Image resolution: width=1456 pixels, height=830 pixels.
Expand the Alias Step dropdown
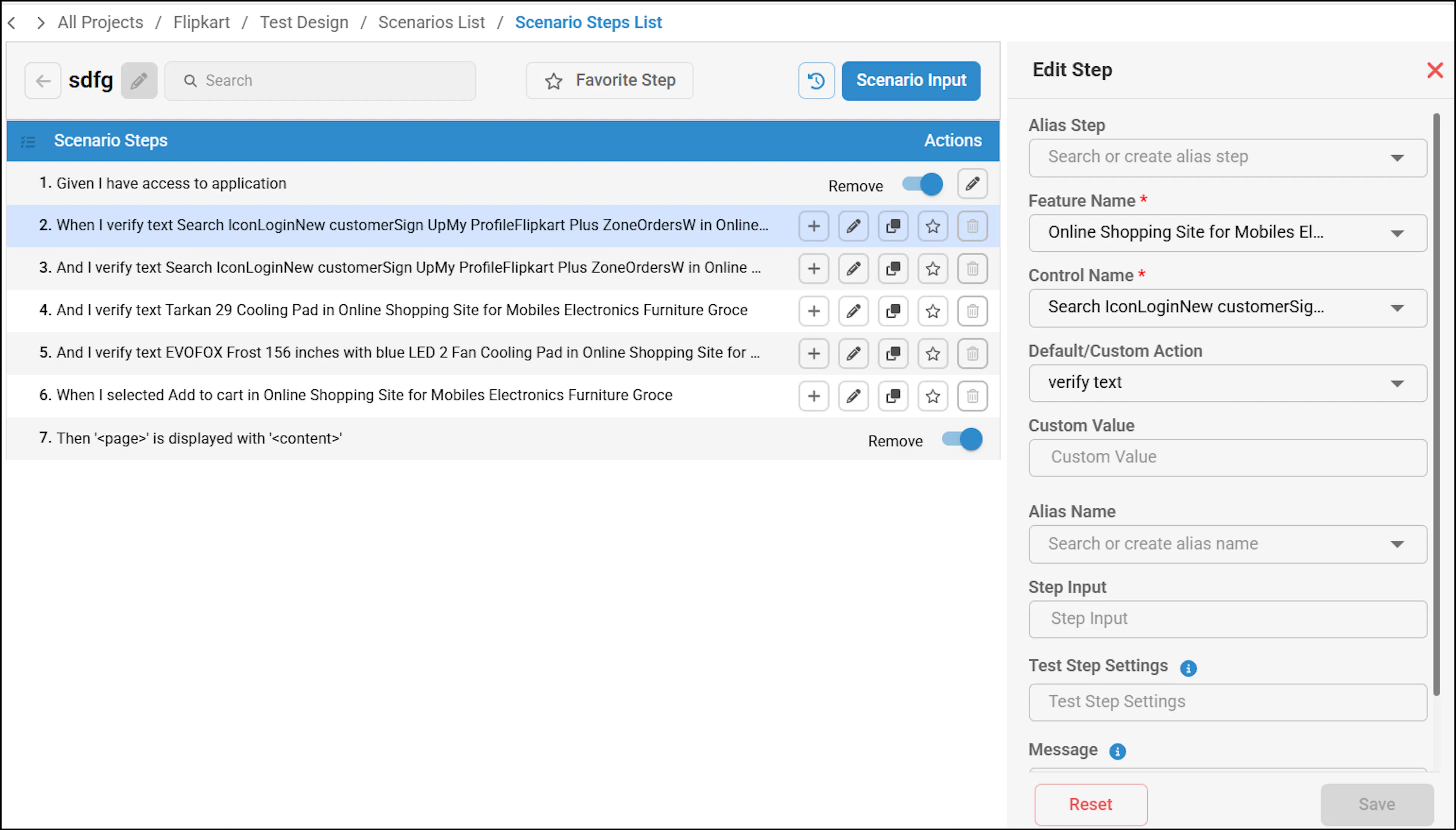click(1227, 157)
